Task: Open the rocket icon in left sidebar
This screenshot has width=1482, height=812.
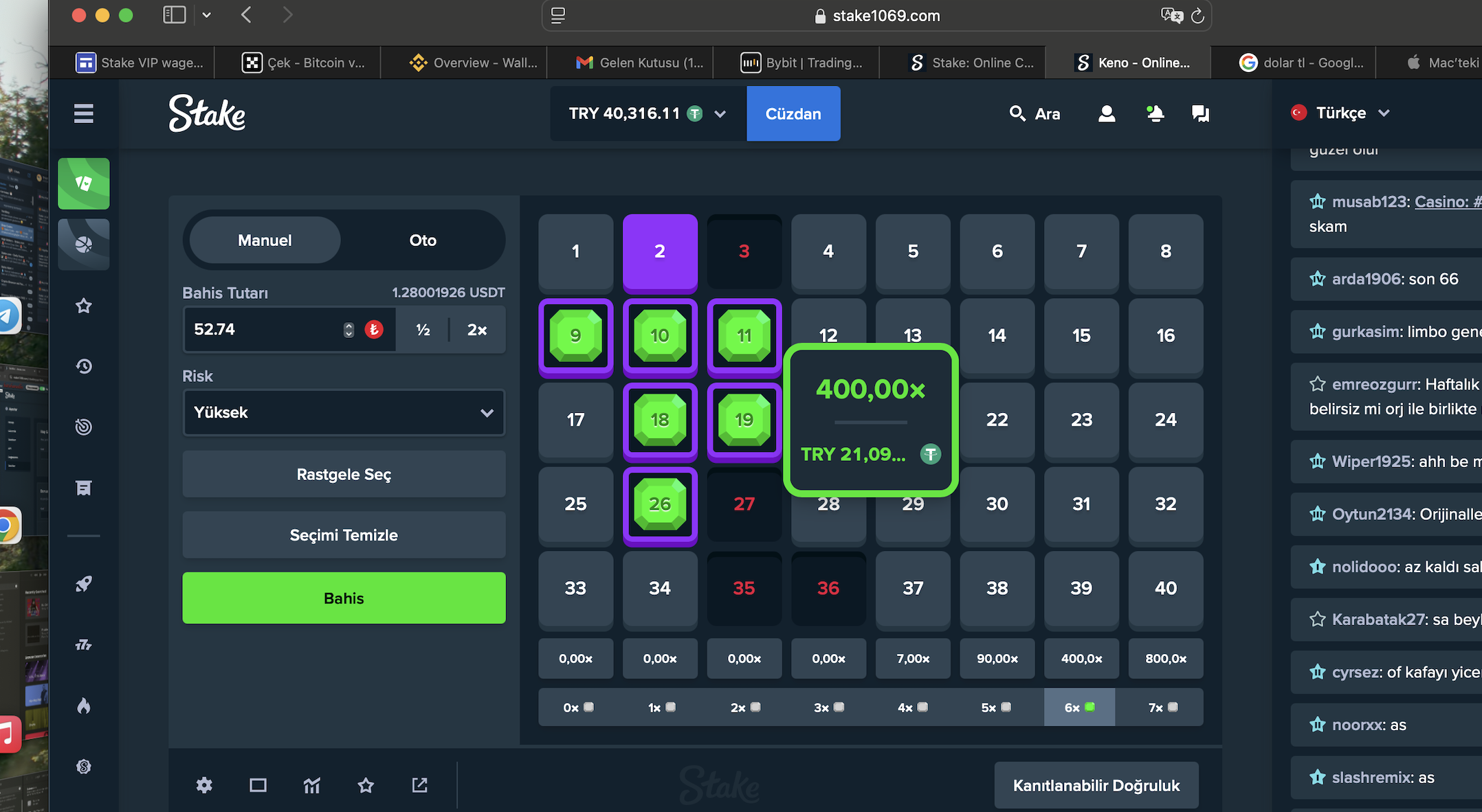Action: [84, 584]
